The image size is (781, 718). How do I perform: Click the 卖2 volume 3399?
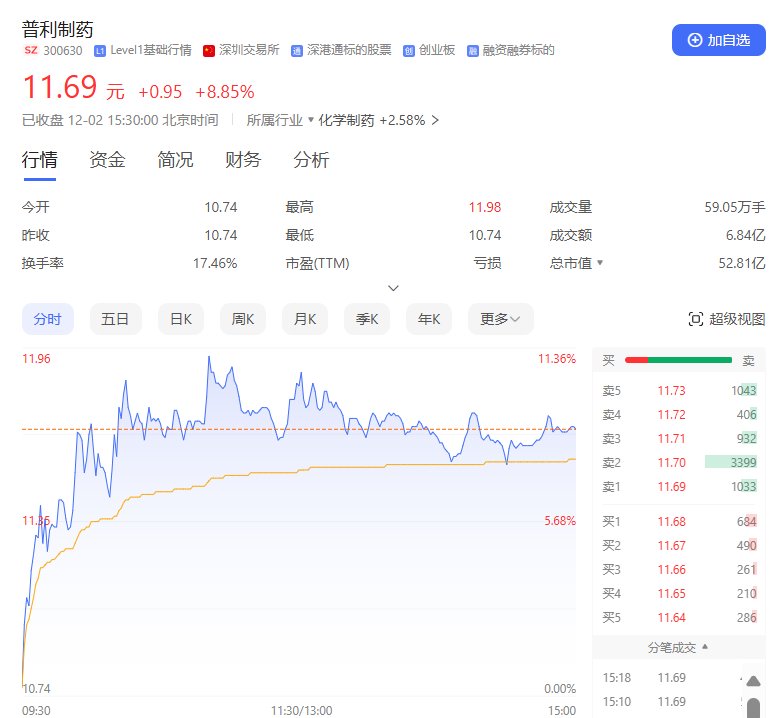point(743,463)
